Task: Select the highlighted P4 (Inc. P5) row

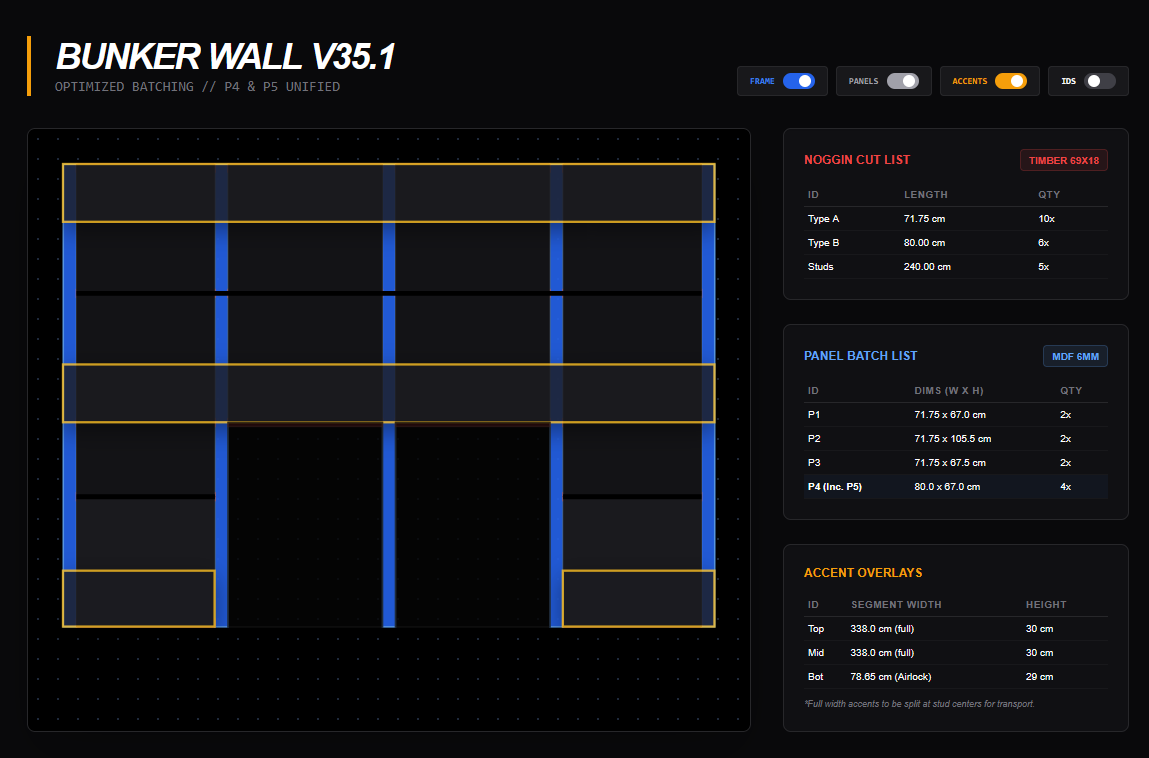Action: 955,487
